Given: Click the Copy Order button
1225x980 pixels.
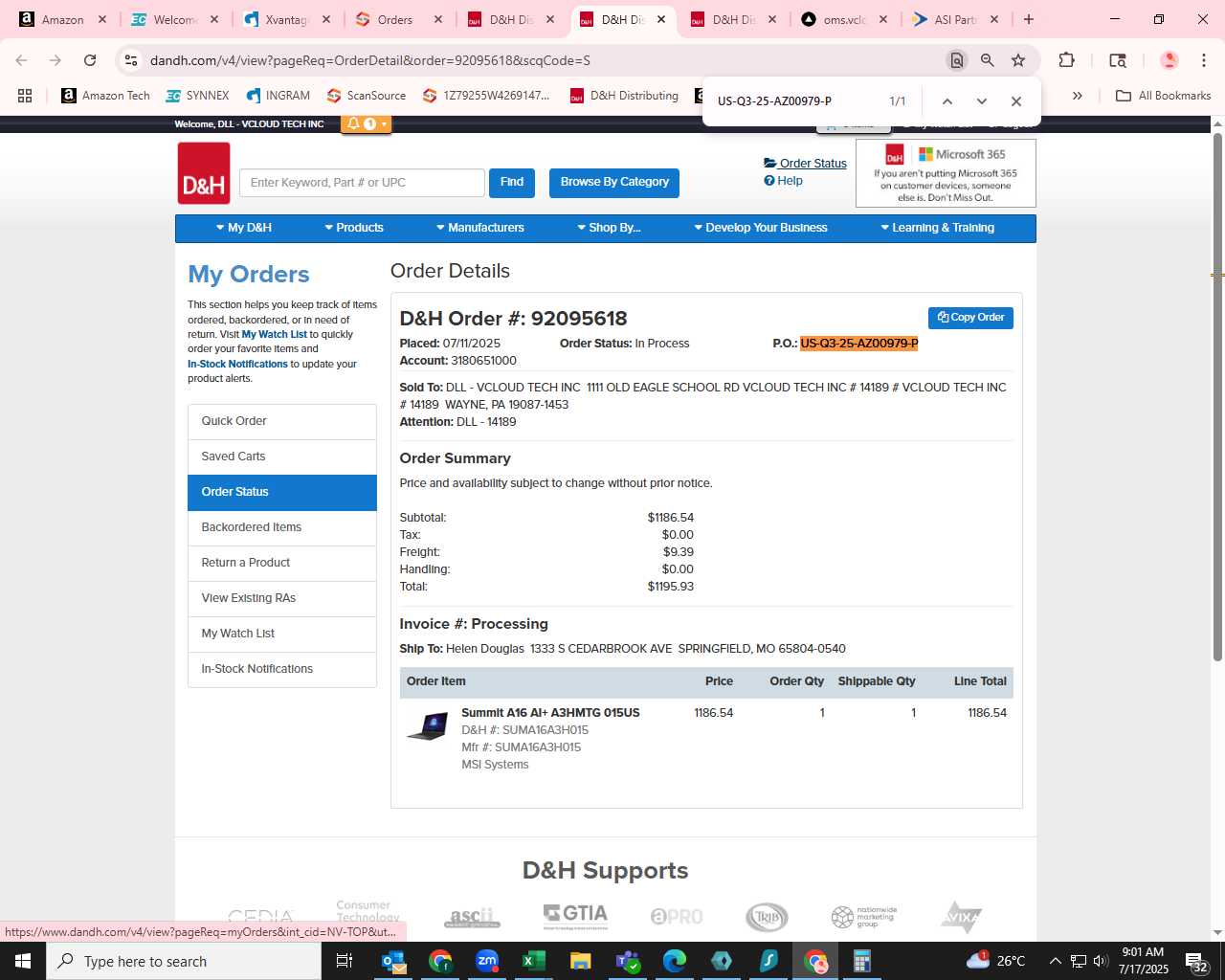Looking at the screenshot, I should (x=970, y=318).
